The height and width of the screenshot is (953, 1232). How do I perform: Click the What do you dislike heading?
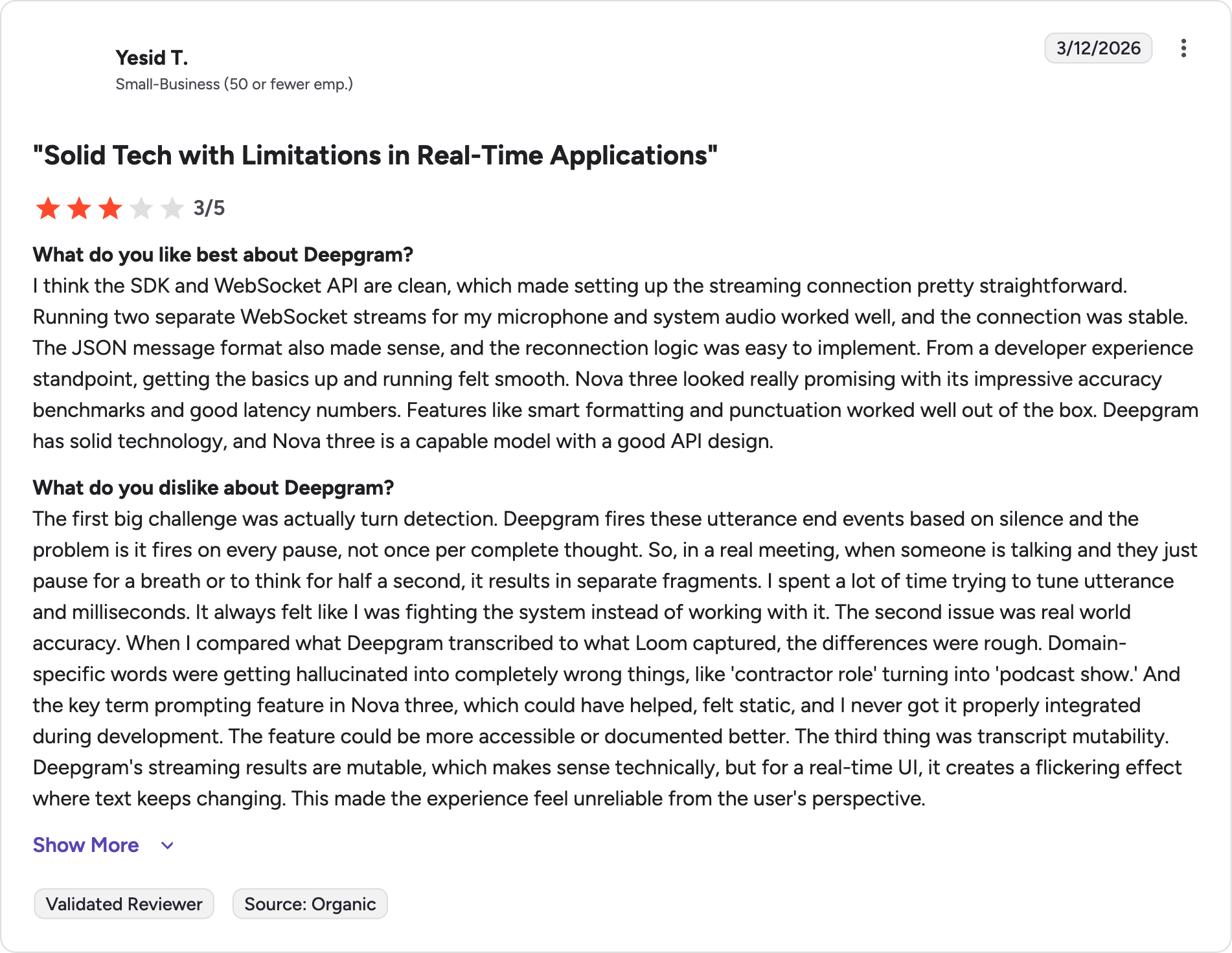tap(213, 488)
